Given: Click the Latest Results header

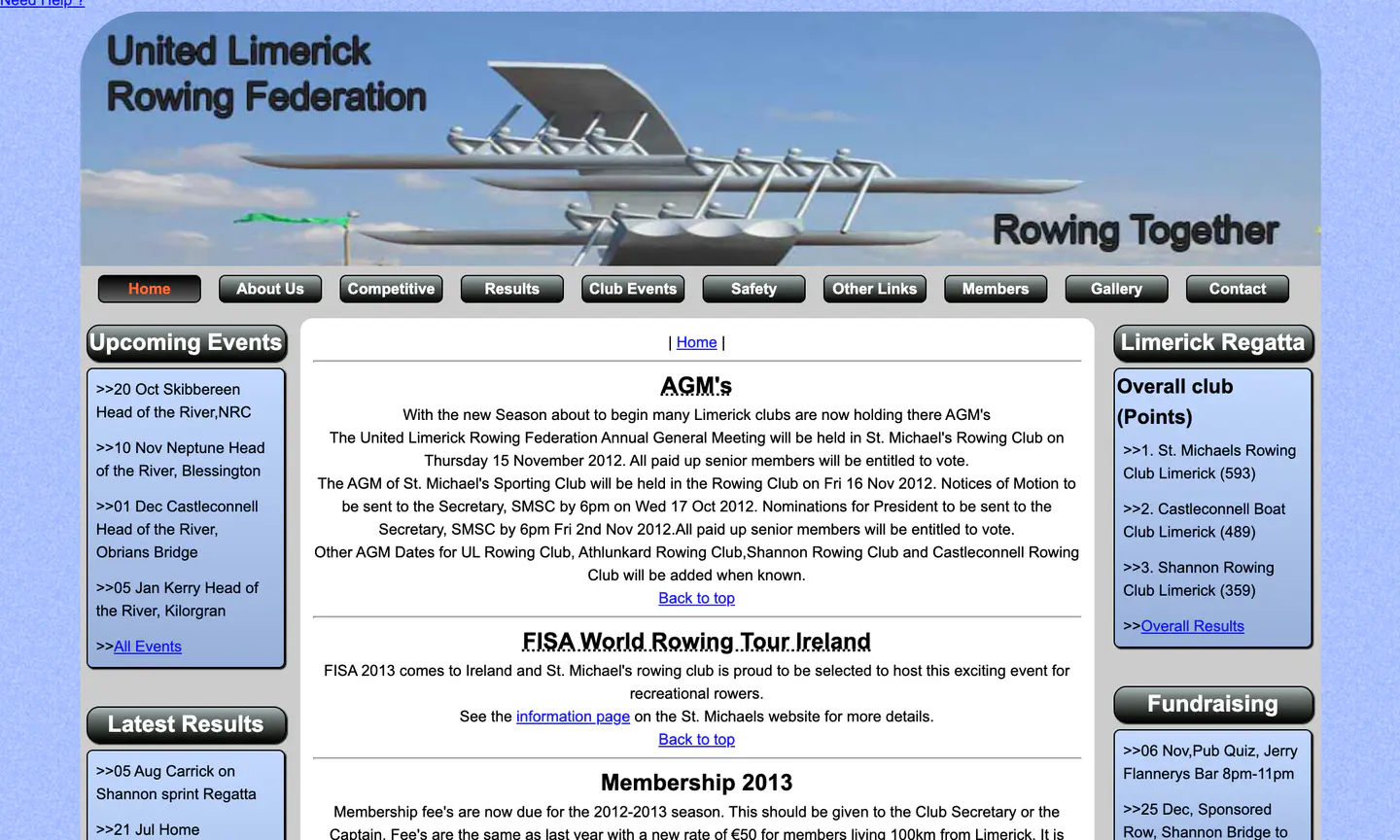Looking at the screenshot, I should click(186, 725).
